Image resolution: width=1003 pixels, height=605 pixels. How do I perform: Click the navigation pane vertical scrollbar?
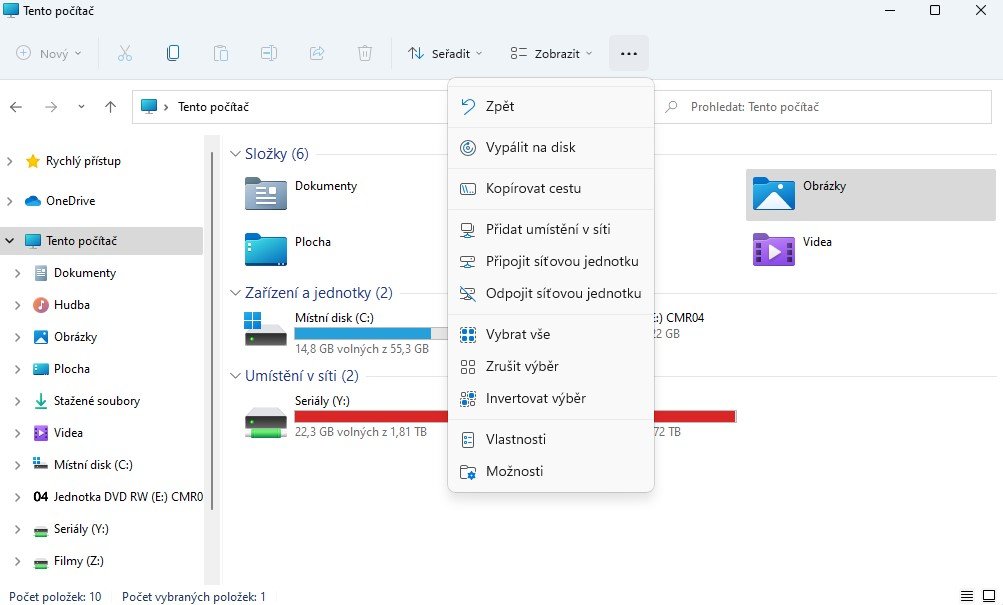pyautogui.click(x=212, y=329)
